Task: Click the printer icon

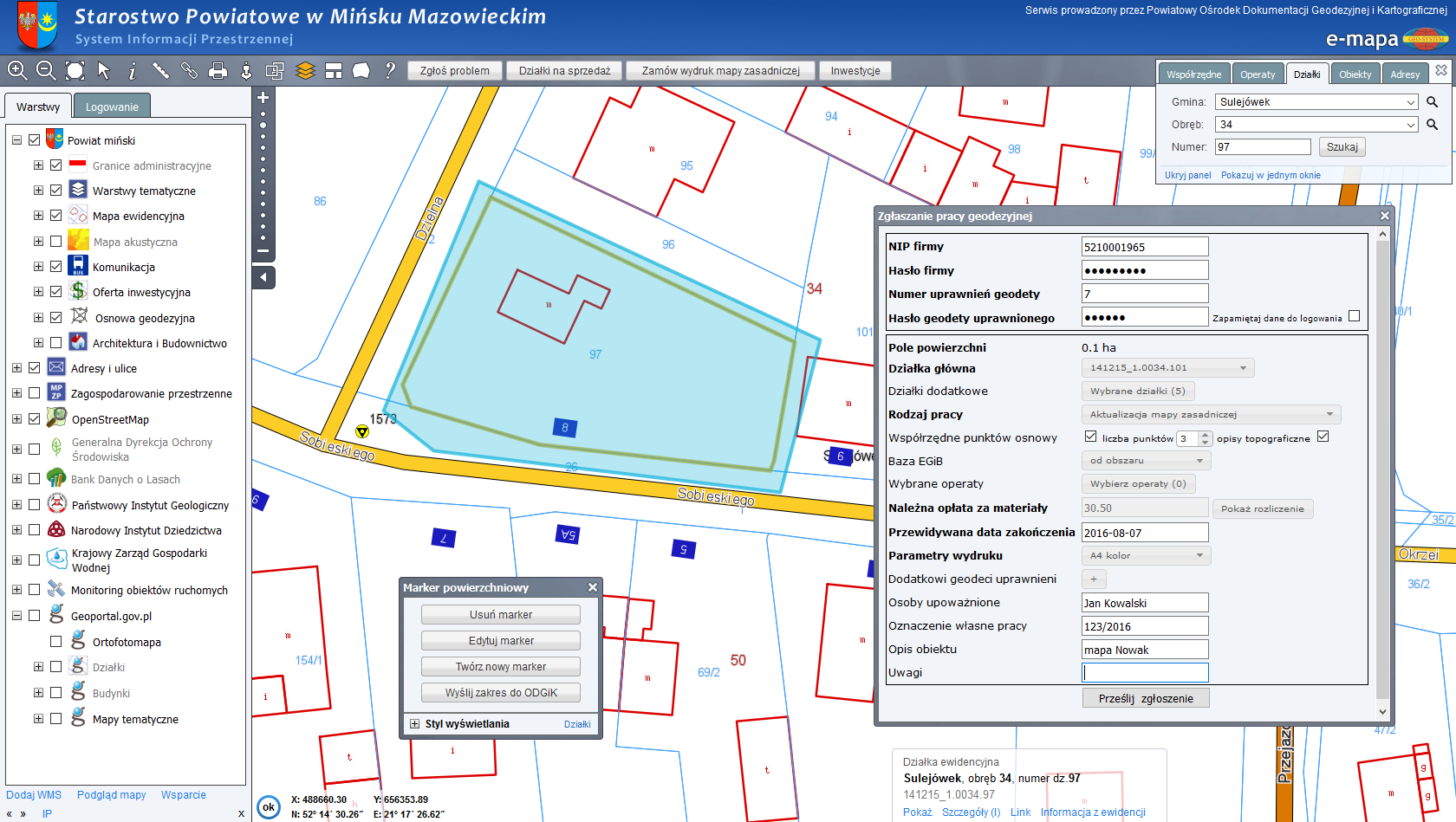Action: click(218, 71)
